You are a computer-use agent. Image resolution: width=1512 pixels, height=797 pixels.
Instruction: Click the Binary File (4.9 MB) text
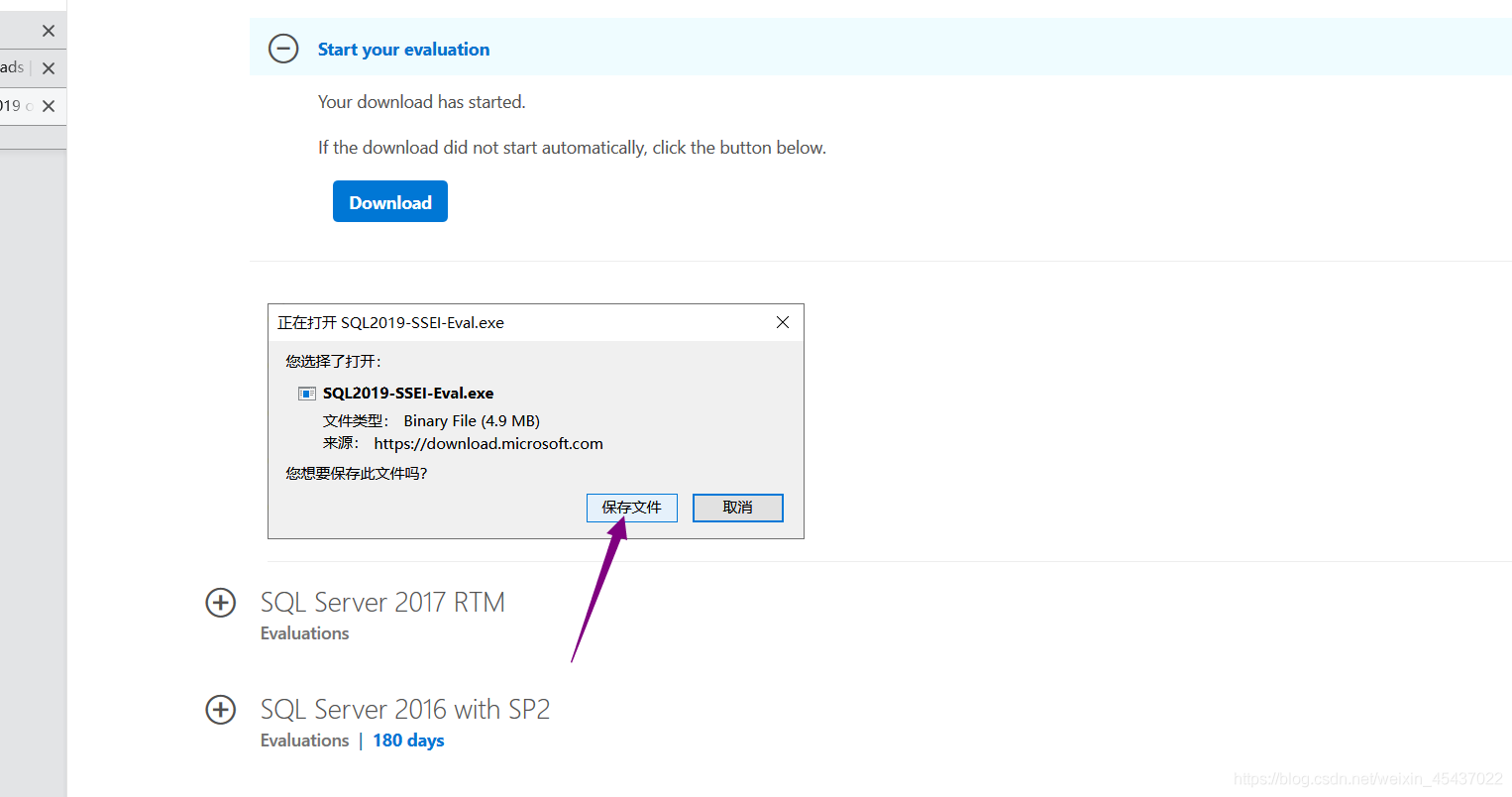tap(472, 421)
